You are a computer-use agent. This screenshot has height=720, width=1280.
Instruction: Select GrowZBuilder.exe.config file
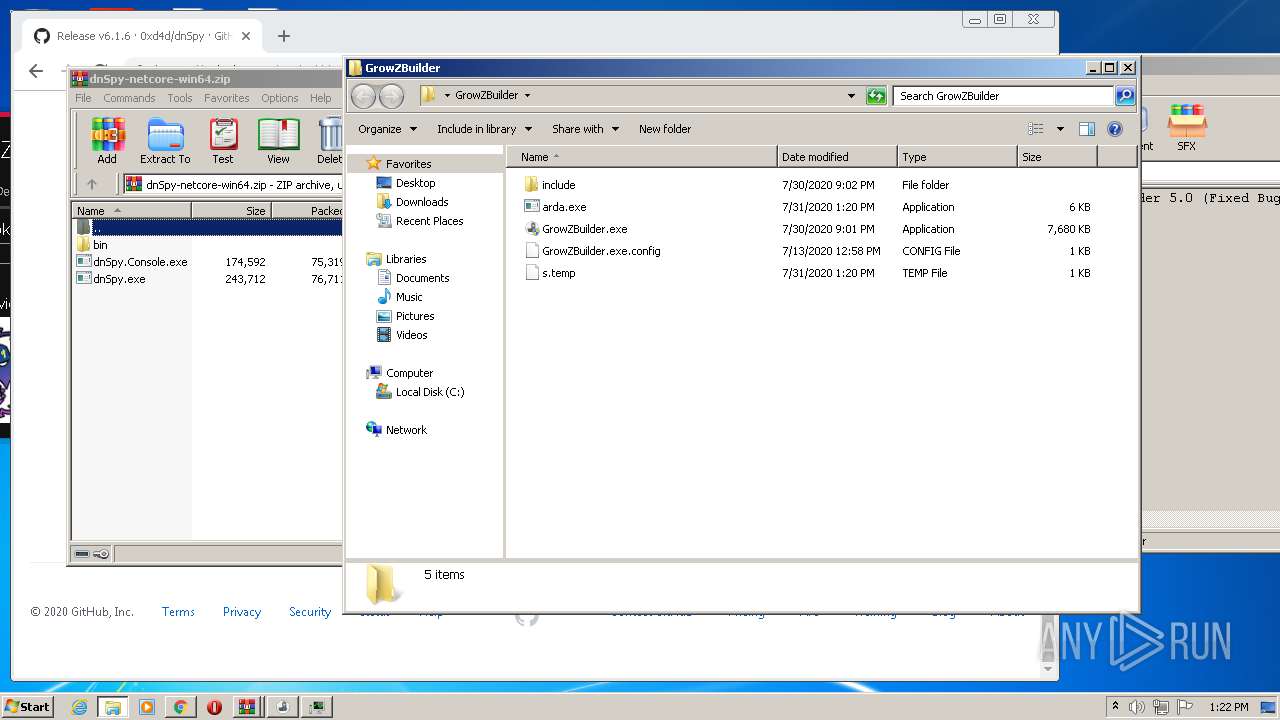coord(601,251)
